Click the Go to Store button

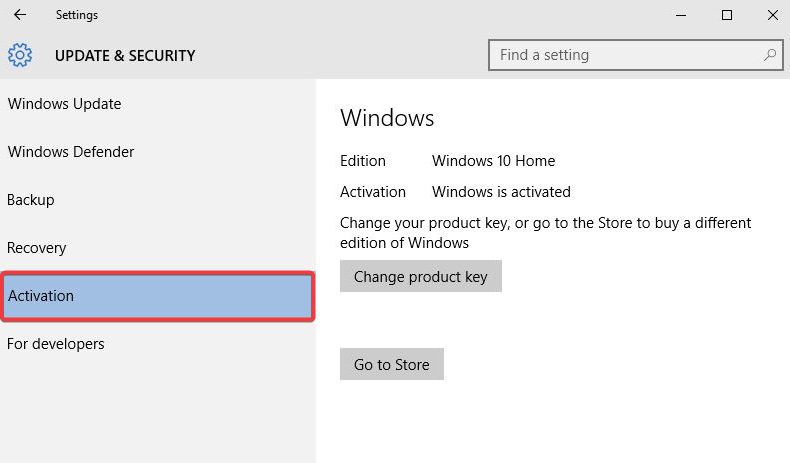(x=391, y=364)
